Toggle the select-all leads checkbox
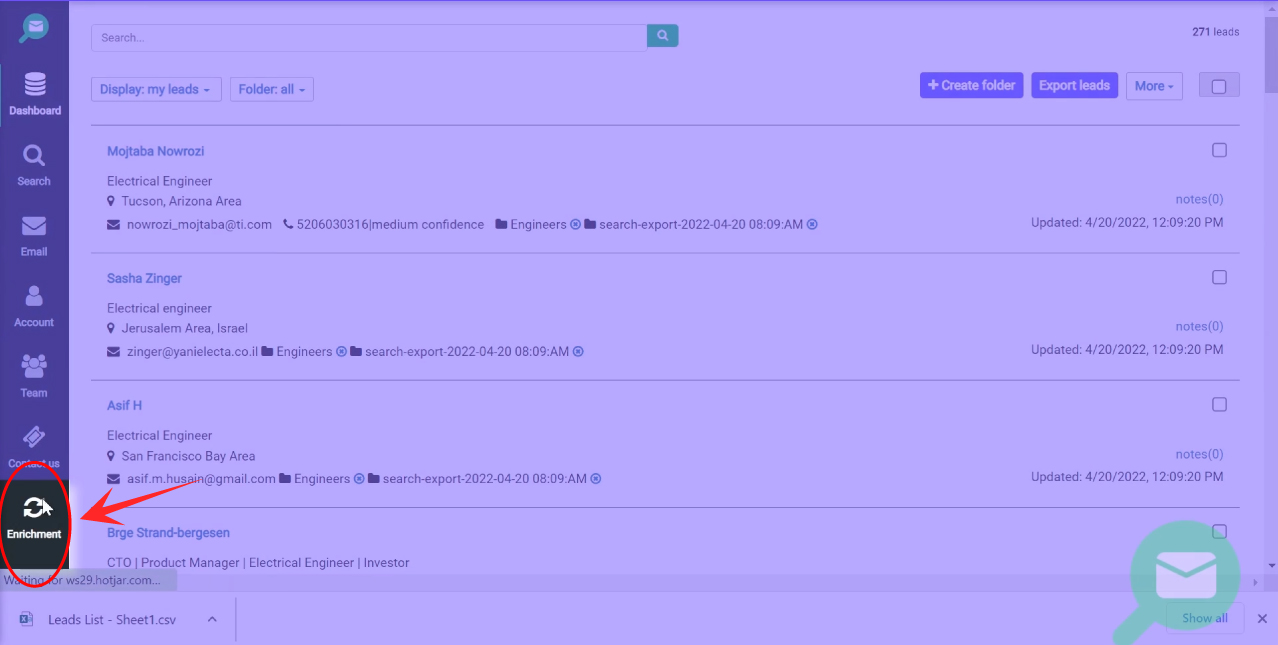 (1219, 86)
